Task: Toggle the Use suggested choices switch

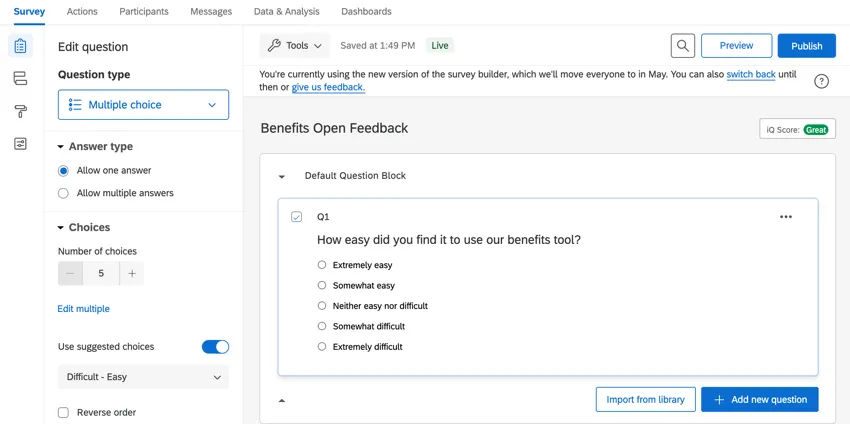Action: 215,347
